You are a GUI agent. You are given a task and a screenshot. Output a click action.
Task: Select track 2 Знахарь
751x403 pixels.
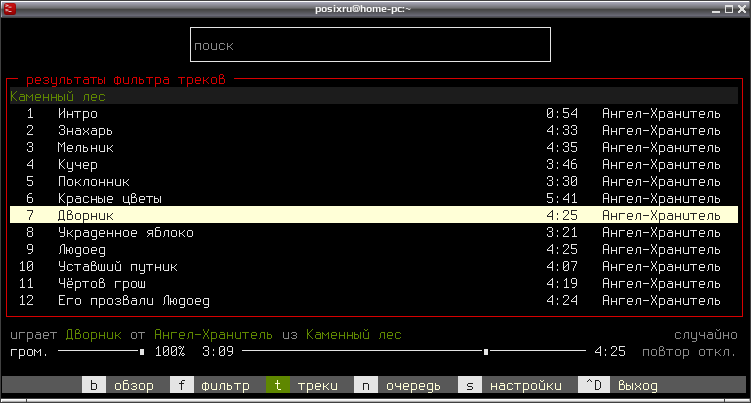click(374, 130)
